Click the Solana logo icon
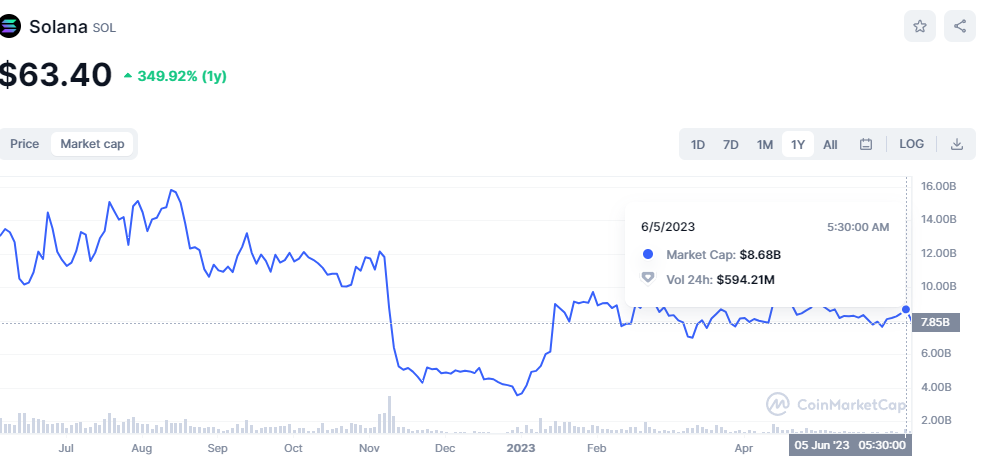 (x=9, y=27)
